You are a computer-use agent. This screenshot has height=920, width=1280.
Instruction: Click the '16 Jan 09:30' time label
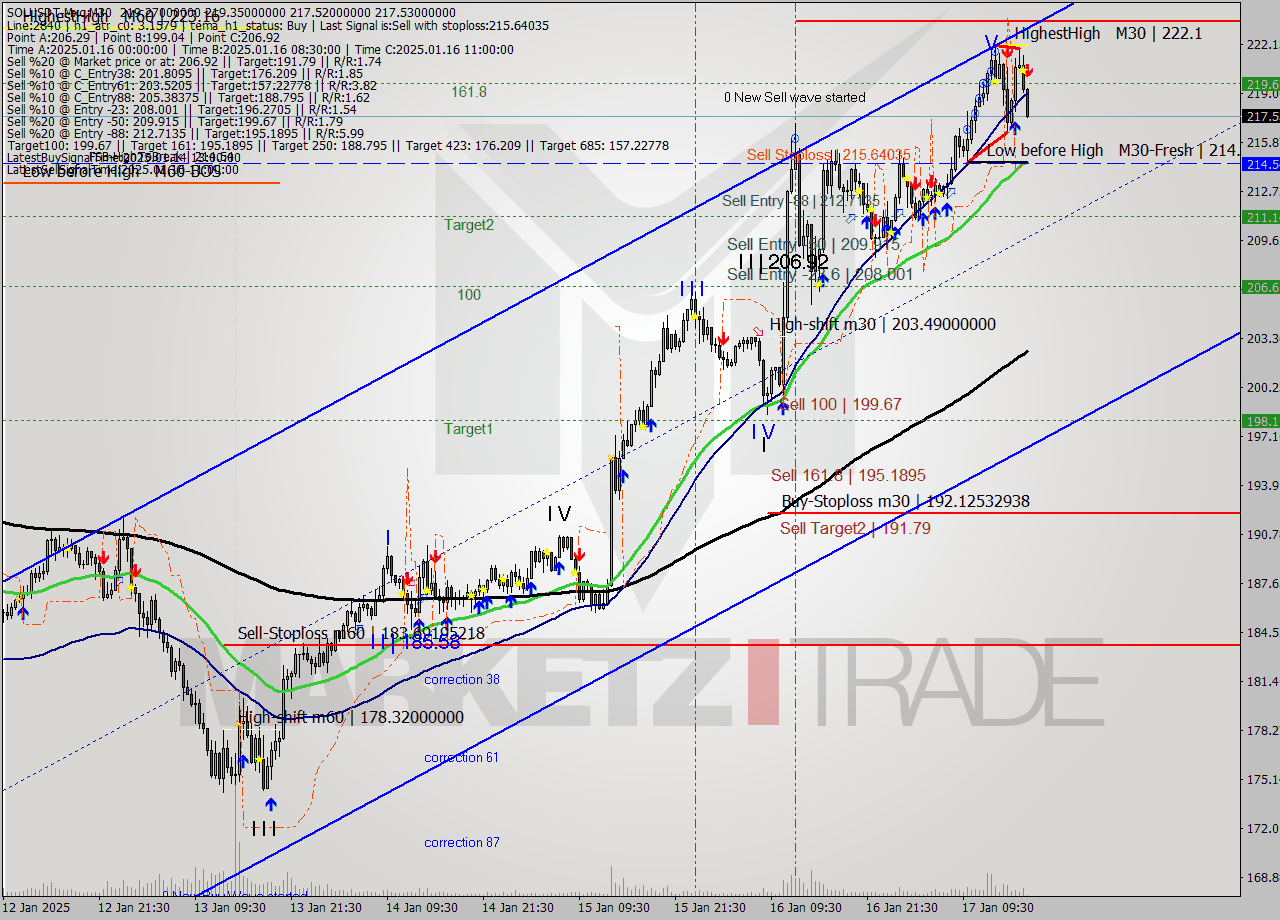tap(805, 907)
